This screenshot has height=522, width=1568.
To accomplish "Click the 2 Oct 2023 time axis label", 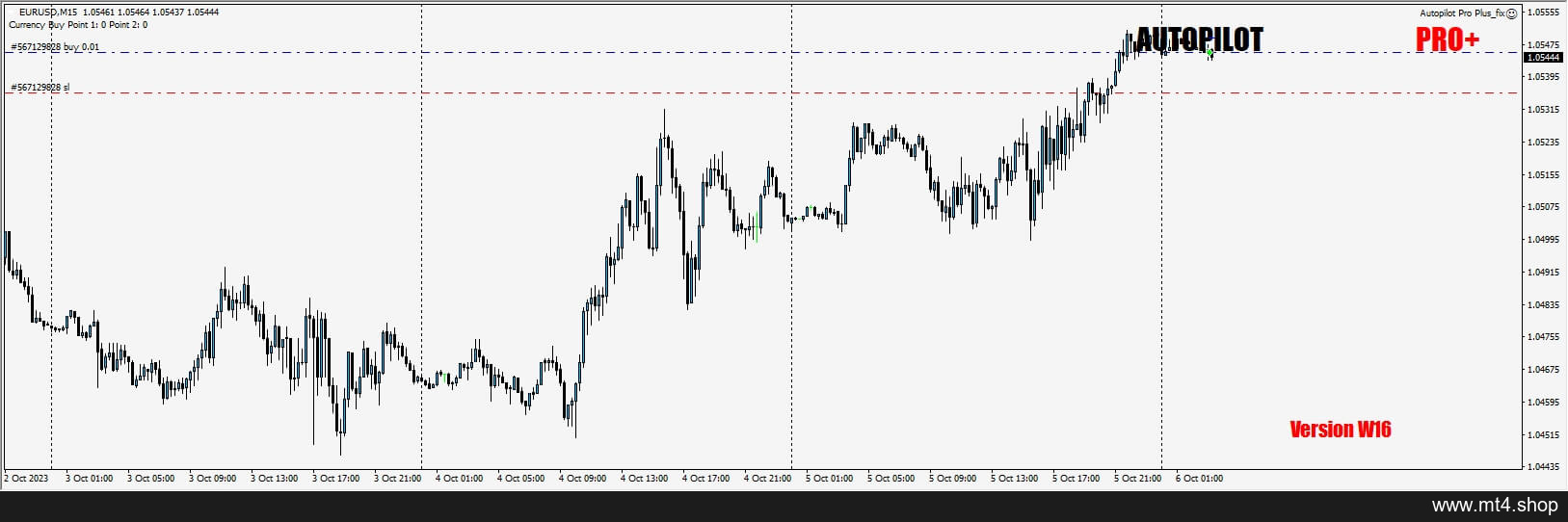I will pyautogui.click(x=26, y=479).
